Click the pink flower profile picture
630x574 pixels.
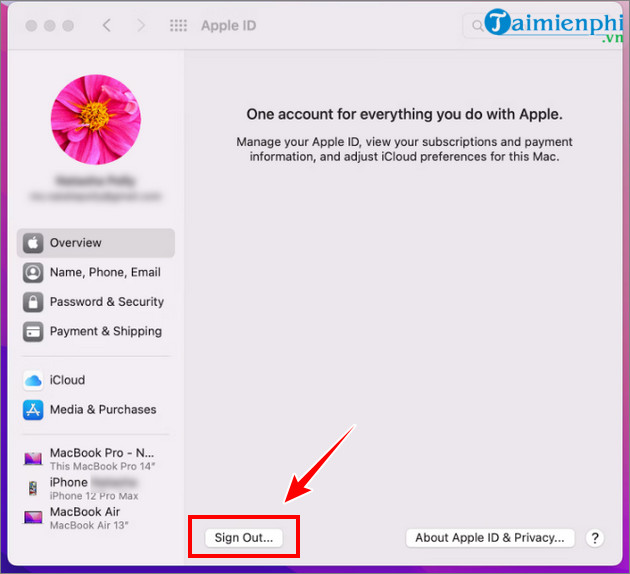pos(96,119)
